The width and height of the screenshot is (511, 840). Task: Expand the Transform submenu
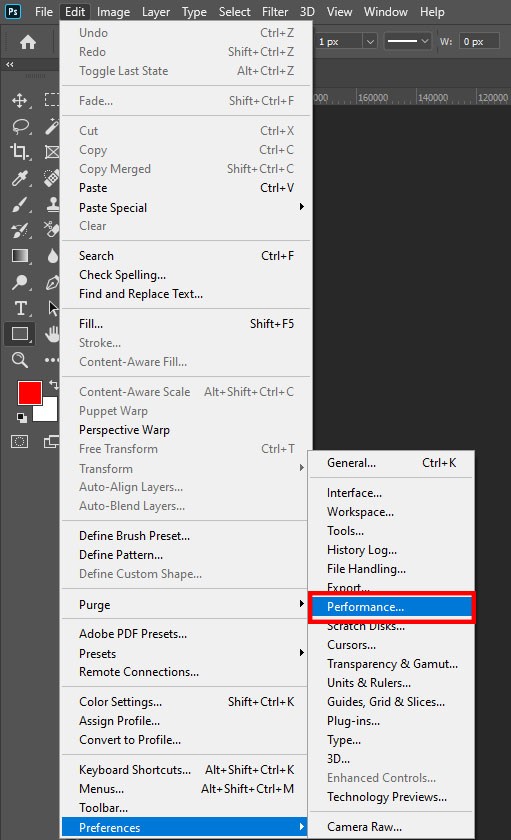pyautogui.click(x=186, y=468)
